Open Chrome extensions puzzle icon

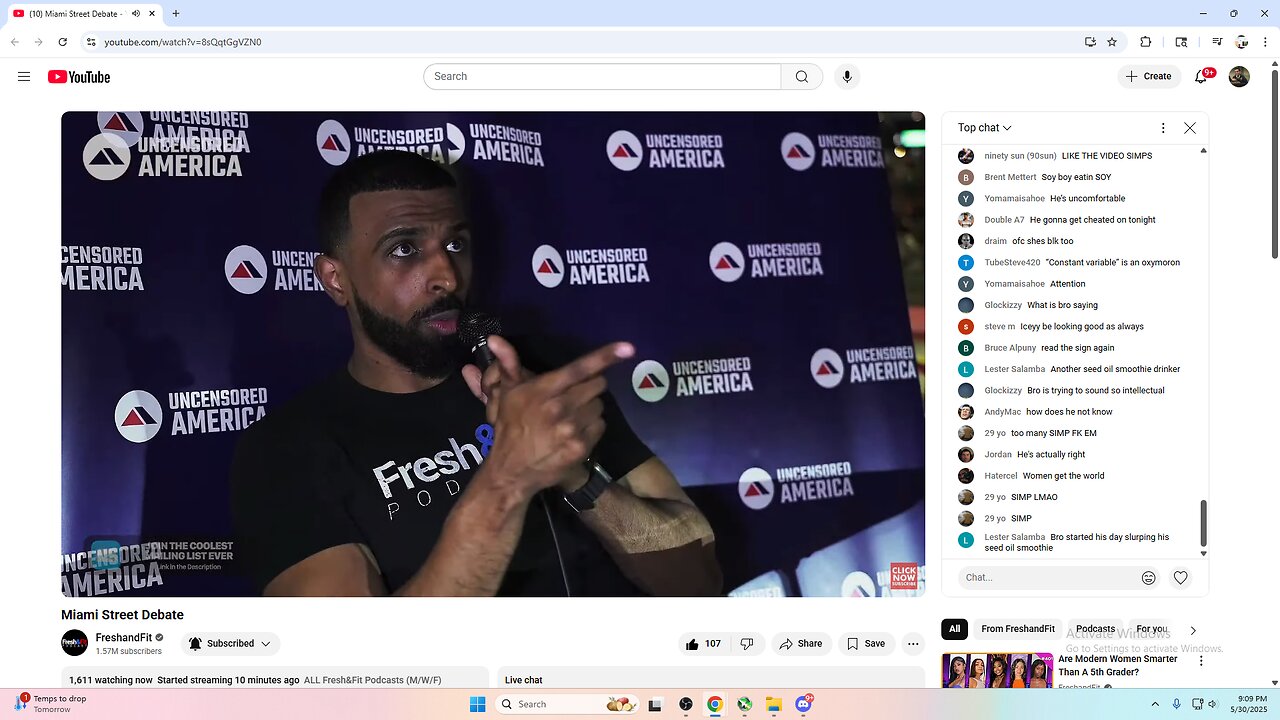[x=1146, y=42]
